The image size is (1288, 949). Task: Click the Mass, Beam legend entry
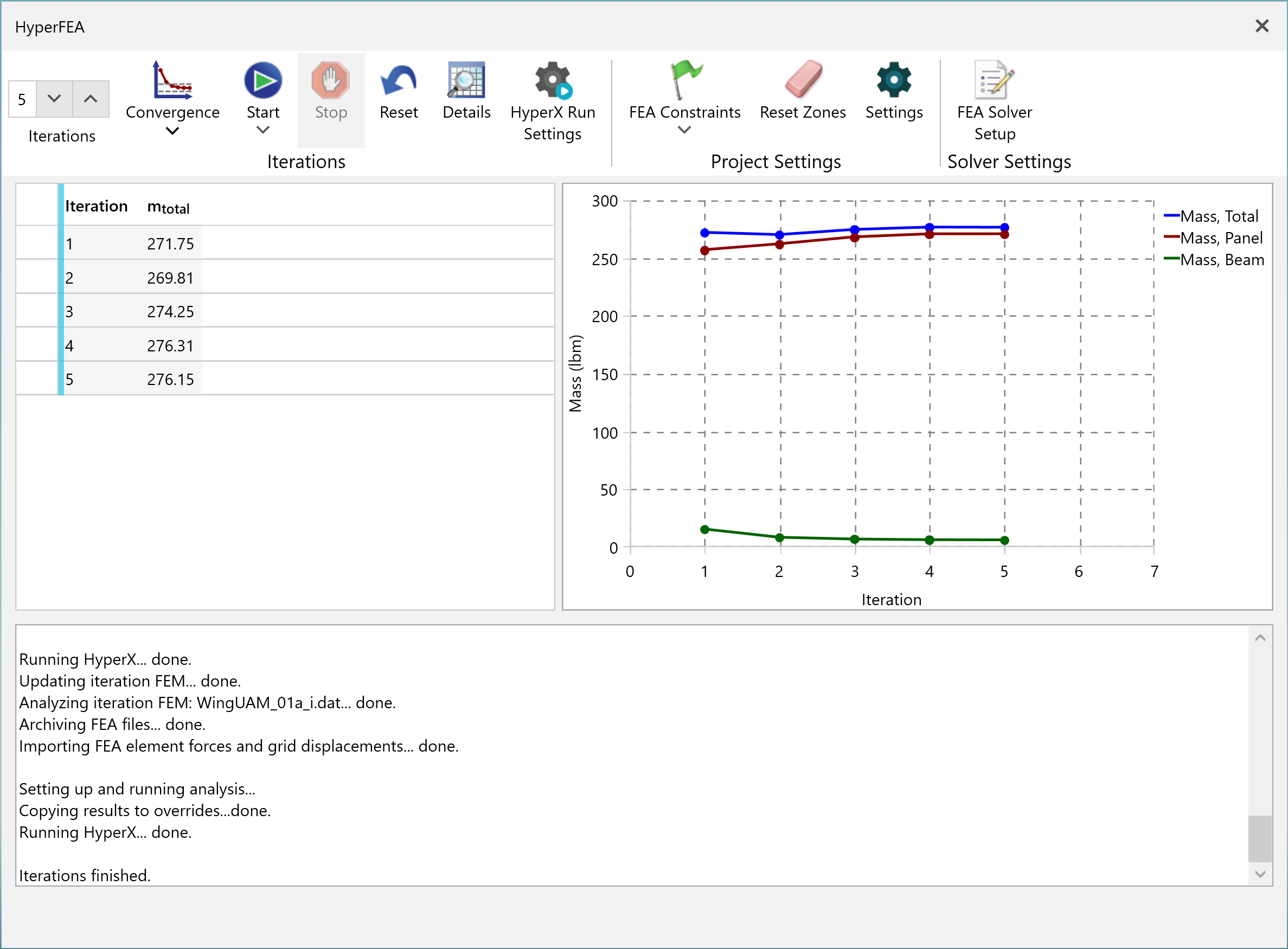[1214, 260]
